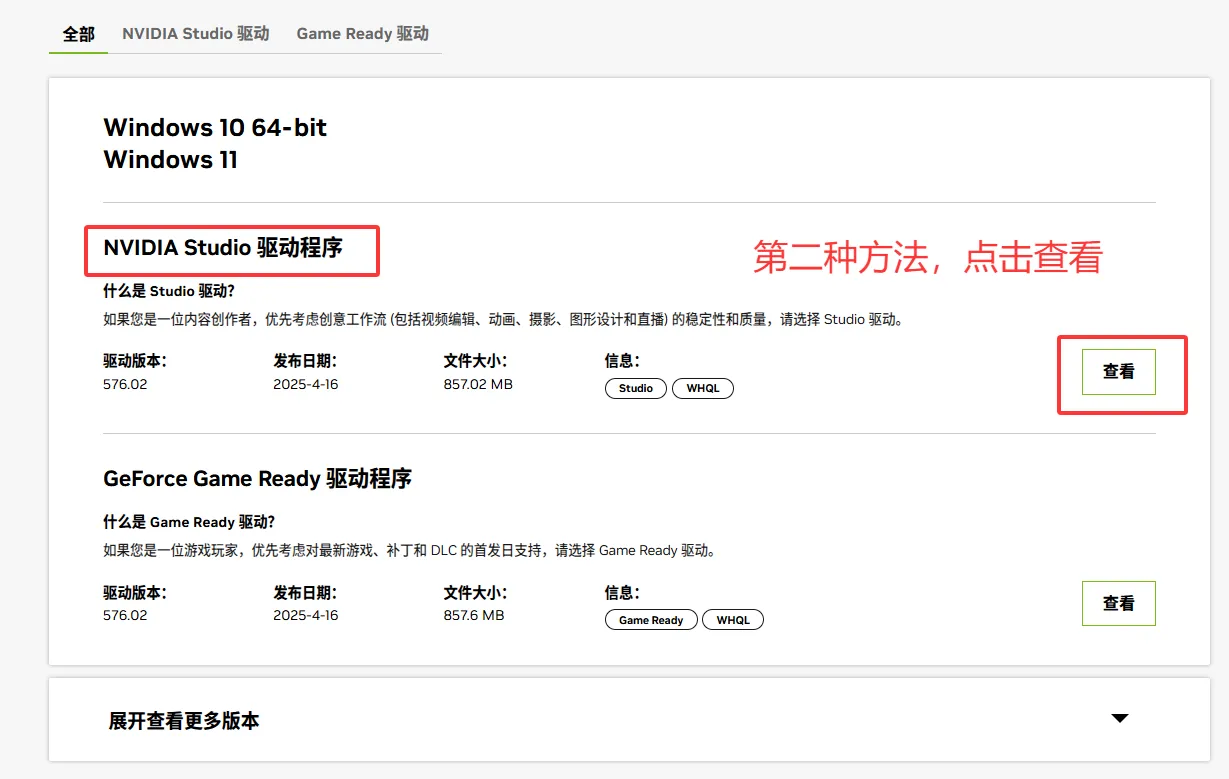Screen dimensions: 1229x779
Task: Click 查看 for NVIDIA Studio driver
Action: [x=1119, y=371]
